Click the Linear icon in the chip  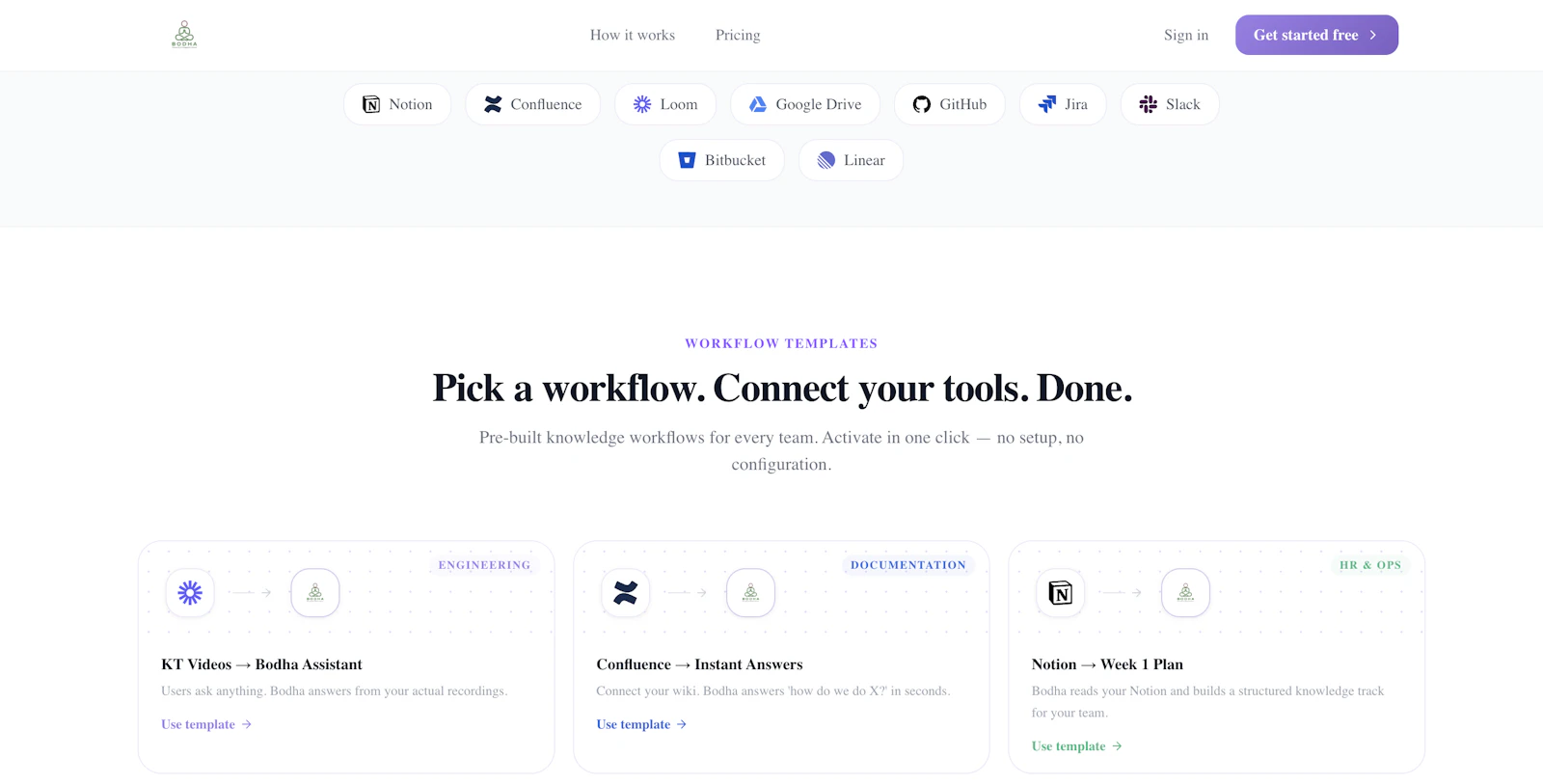826,160
